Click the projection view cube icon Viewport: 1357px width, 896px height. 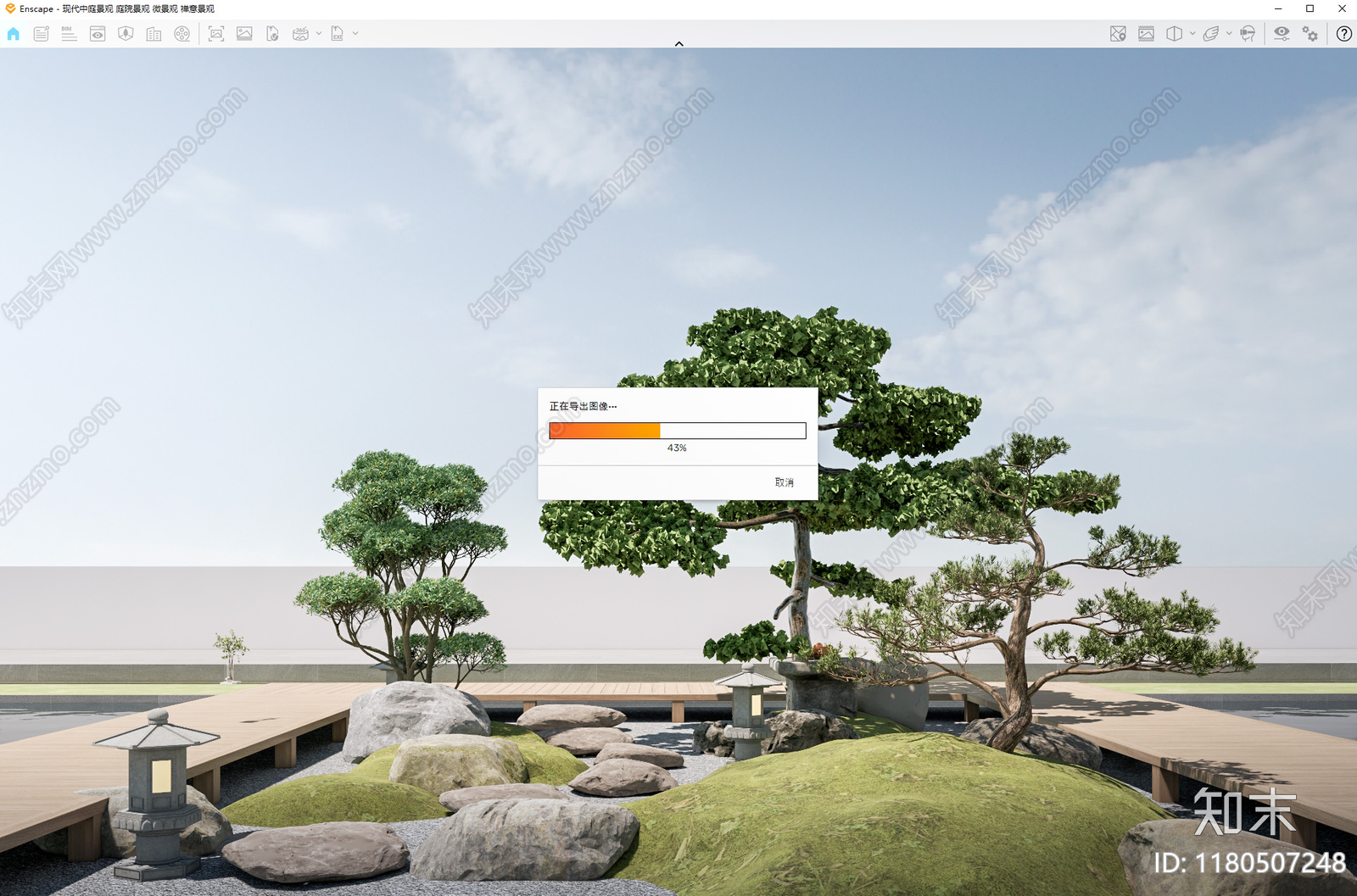[1174, 34]
